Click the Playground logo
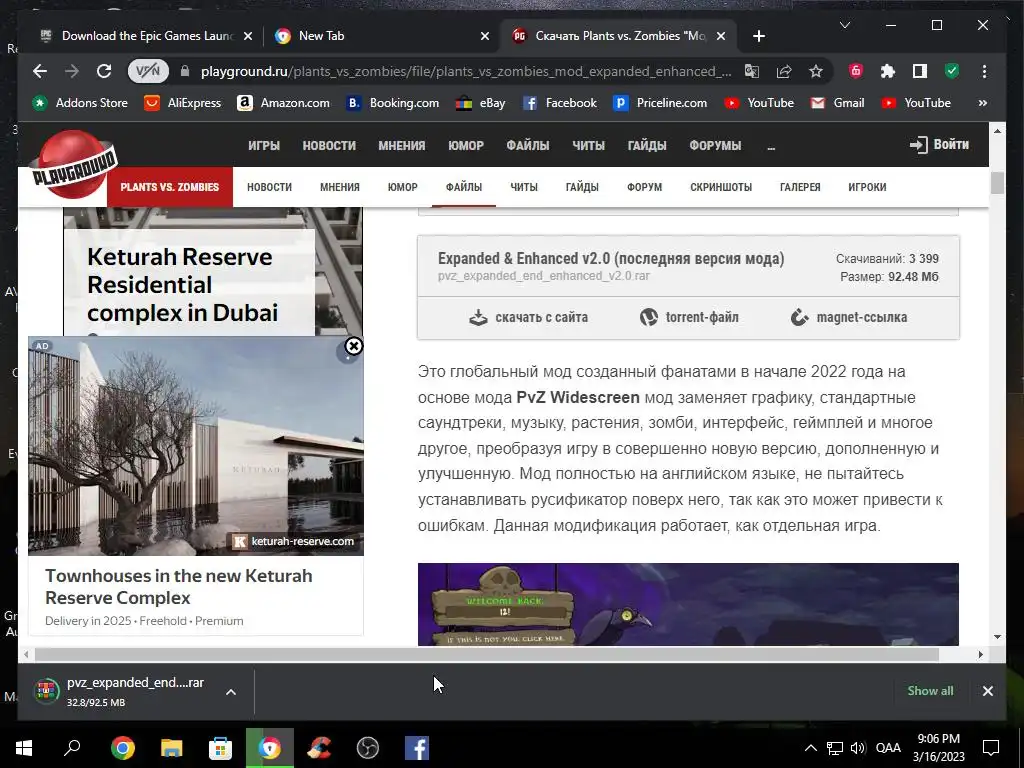 [73, 165]
